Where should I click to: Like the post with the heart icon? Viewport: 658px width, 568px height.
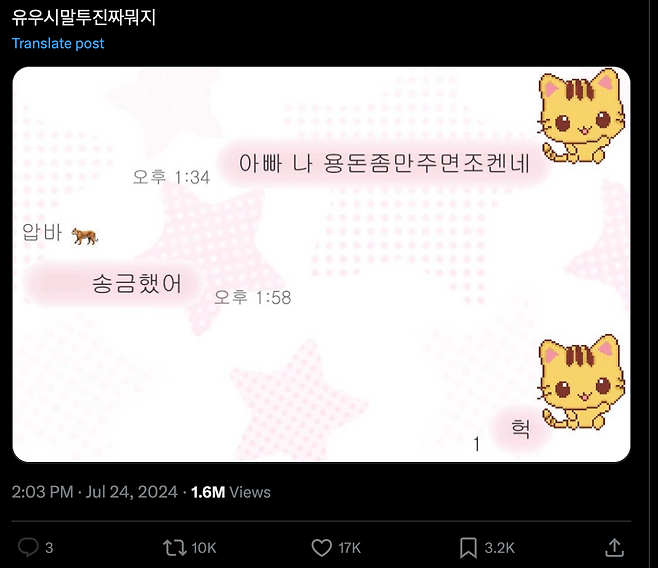click(321, 548)
